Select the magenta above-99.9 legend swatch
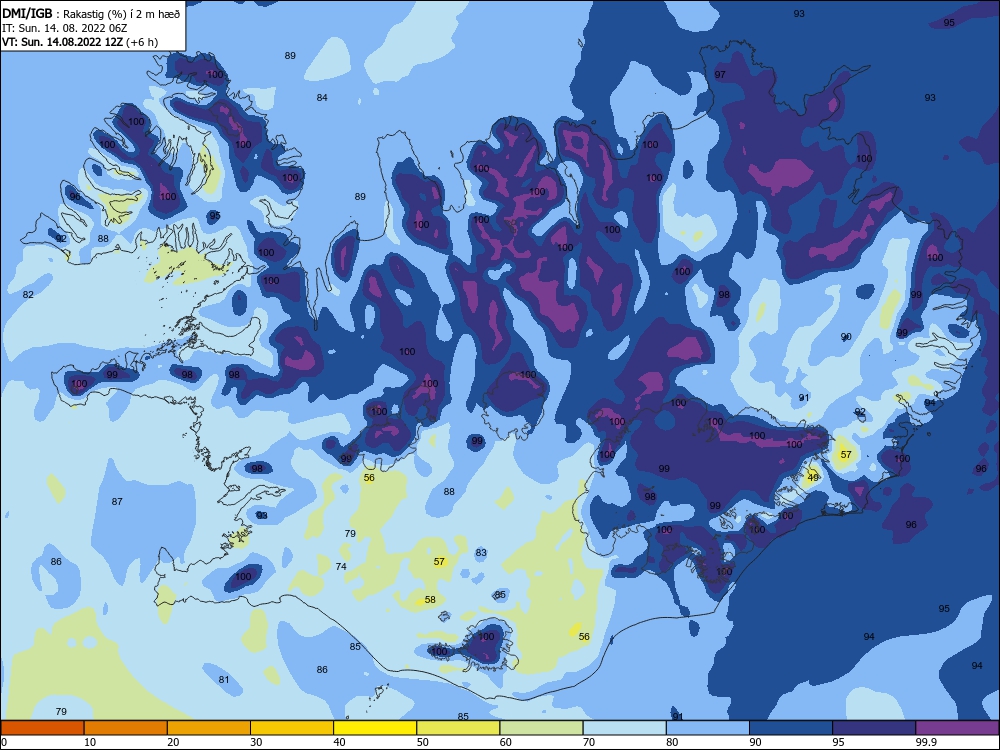The height and width of the screenshot is (750, 1000). pos(957,728)
